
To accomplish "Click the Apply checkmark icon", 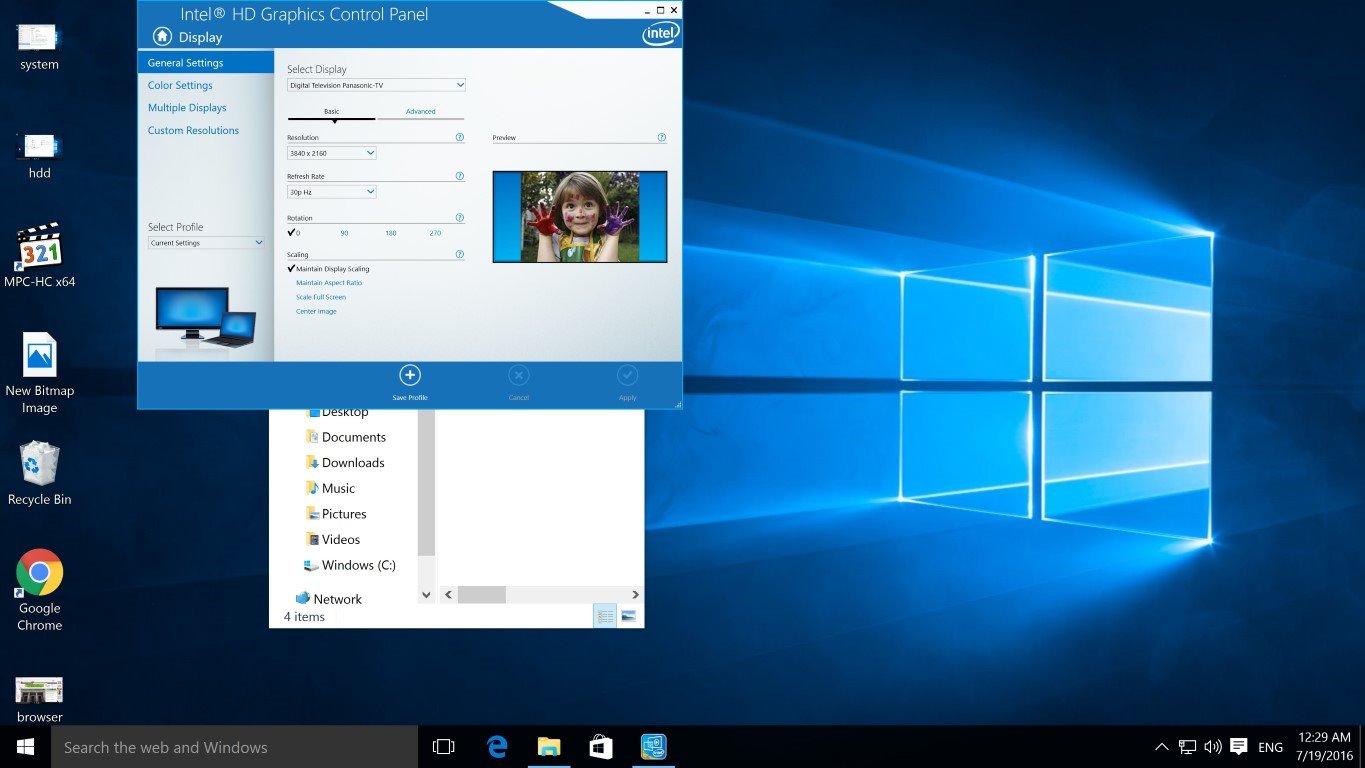I will (627, 375).
